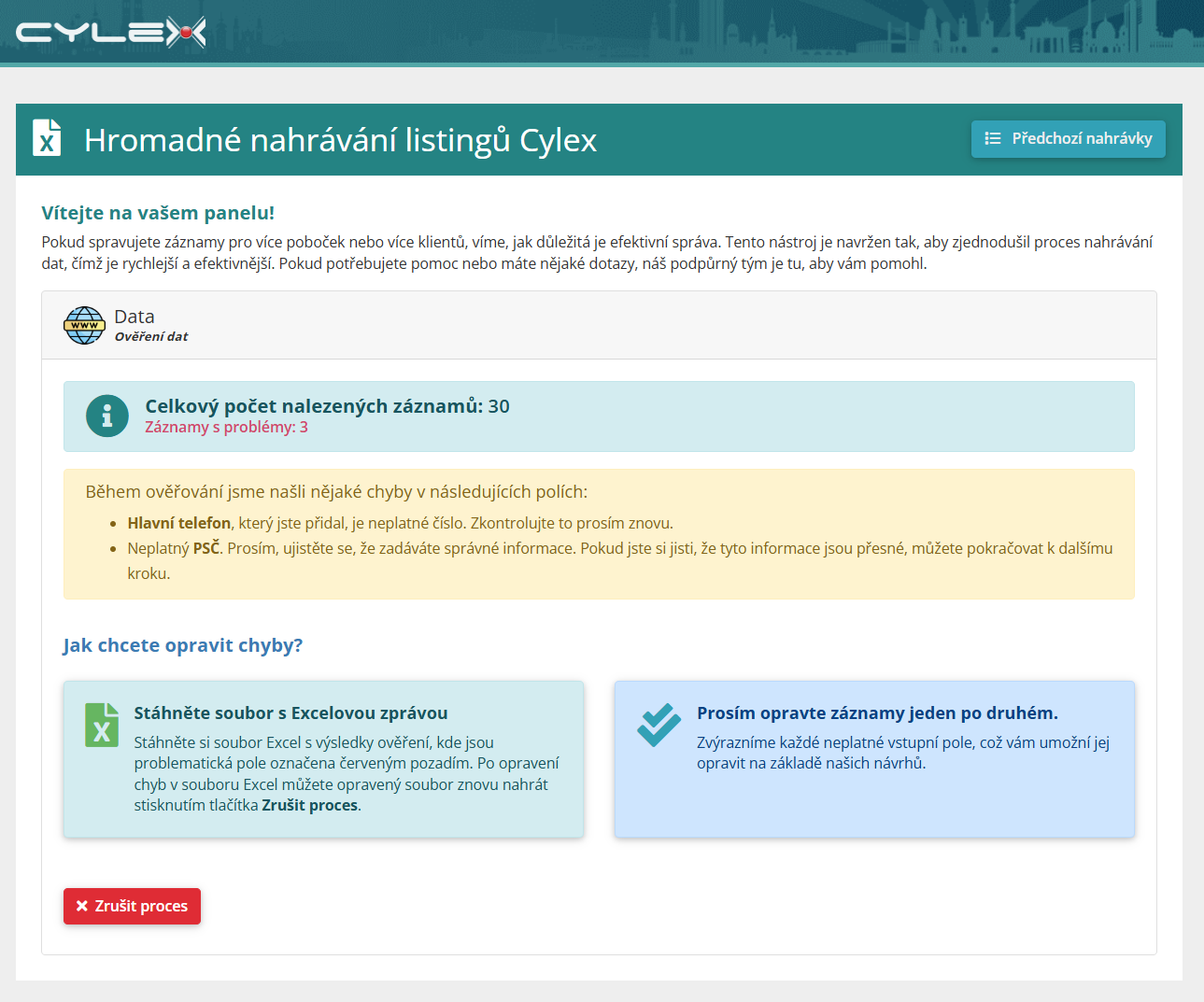Click the Záznamy s problémy: 3 text
The width and height of the screenshot is (1204, 1002).
tap(226, 427)
